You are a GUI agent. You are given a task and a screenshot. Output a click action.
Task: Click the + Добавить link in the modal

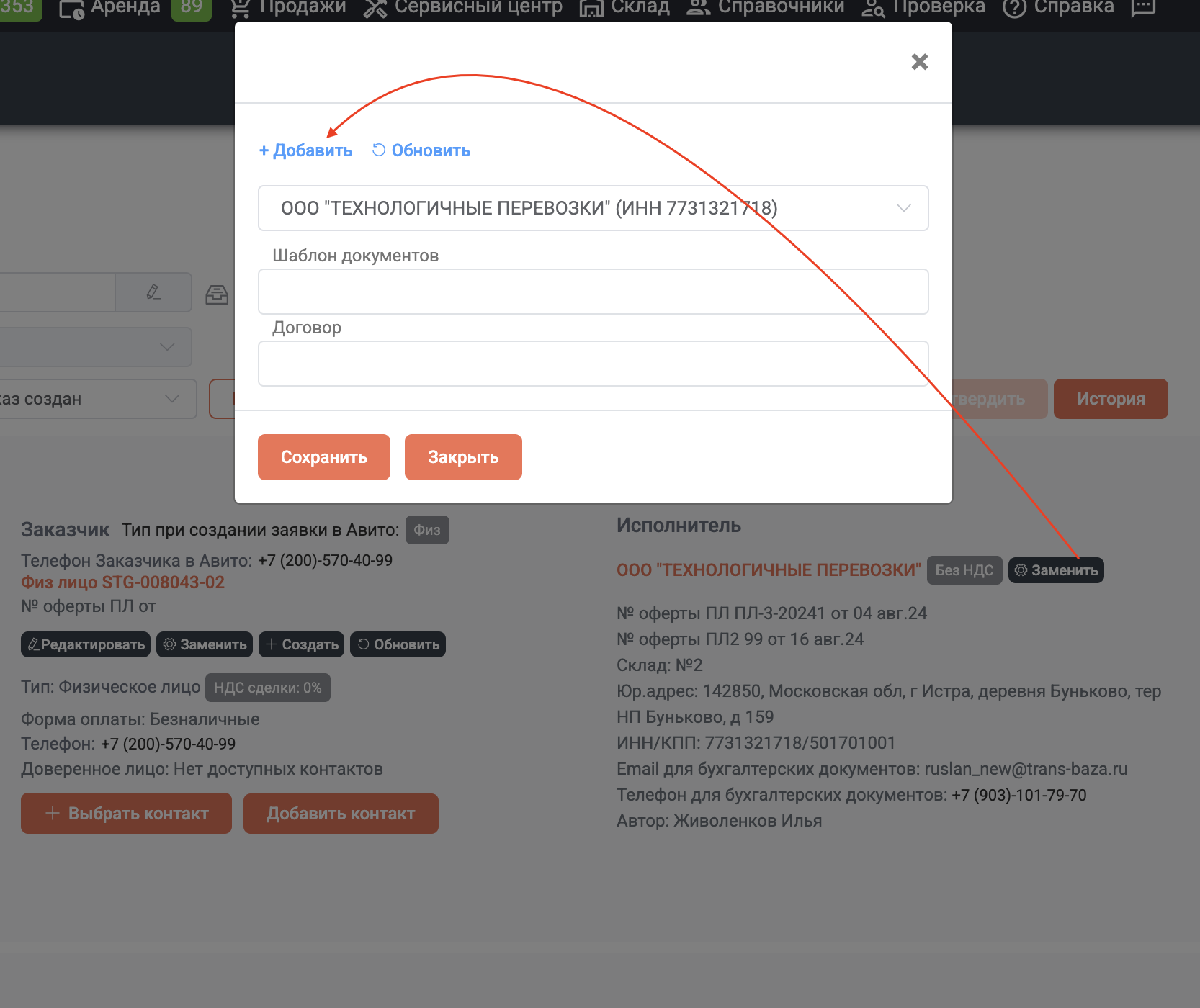pos(305,150)
